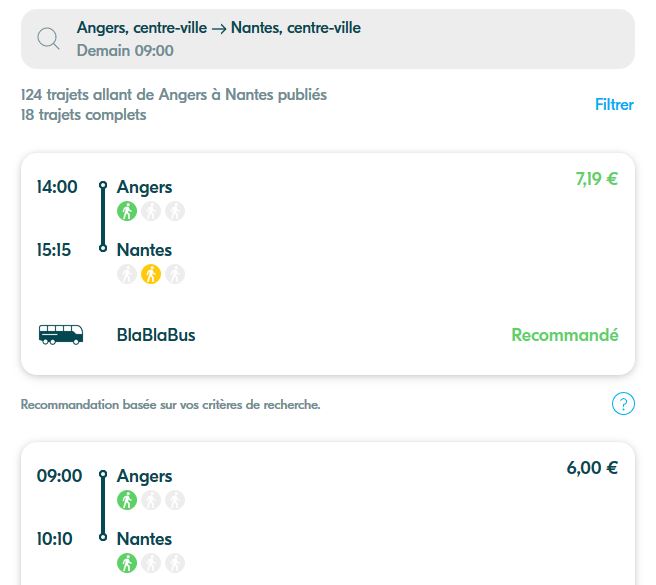Viewport: 656px width, 585px height.
Task: Click the last grey walking icon under Angers 14:00
Action: (175, 211)
